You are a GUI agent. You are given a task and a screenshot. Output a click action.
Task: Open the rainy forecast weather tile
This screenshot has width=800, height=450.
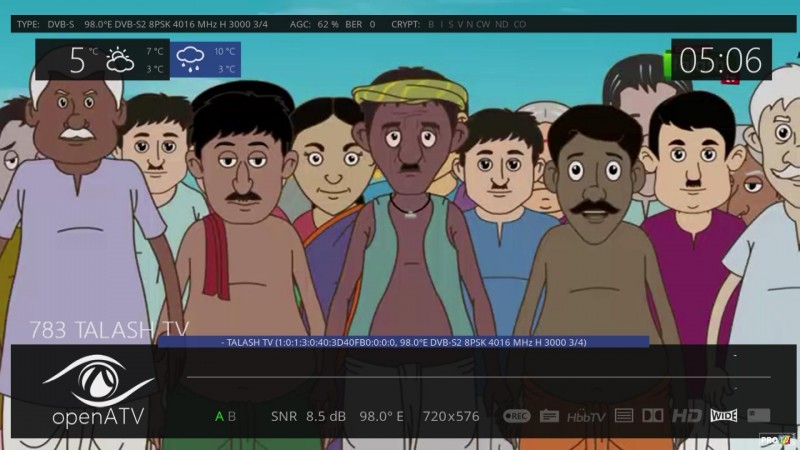click(x=207, y=60)
